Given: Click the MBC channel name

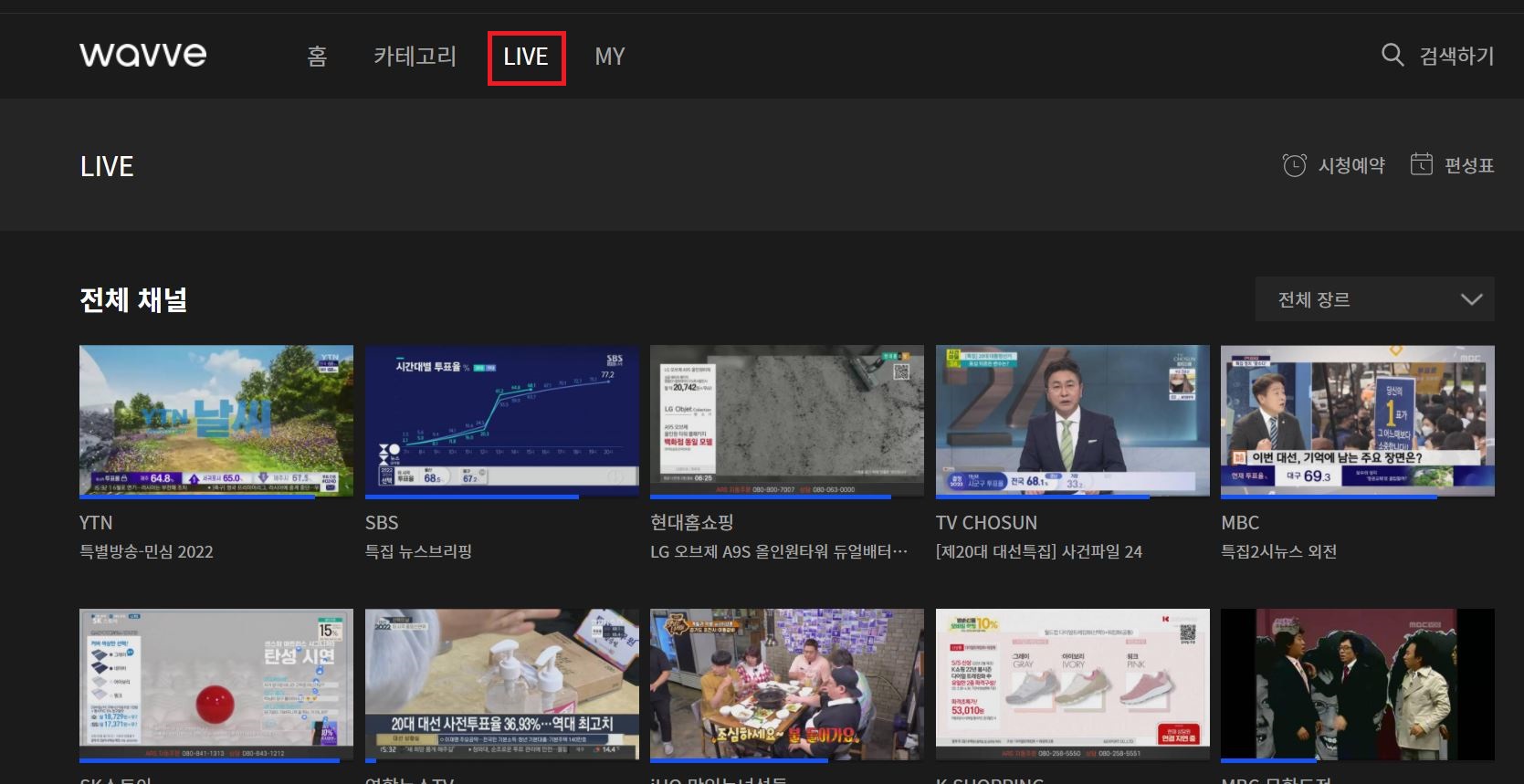Looking at the screenshot, I should (x=1240, y=523).
